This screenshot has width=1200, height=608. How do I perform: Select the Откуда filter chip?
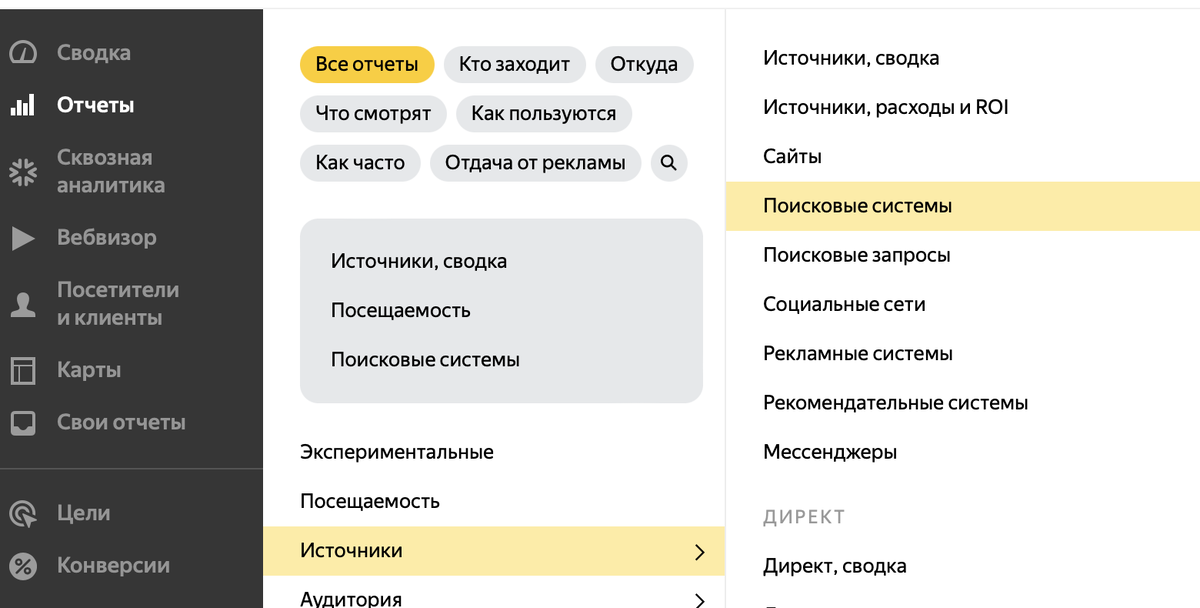click(644, 65)
